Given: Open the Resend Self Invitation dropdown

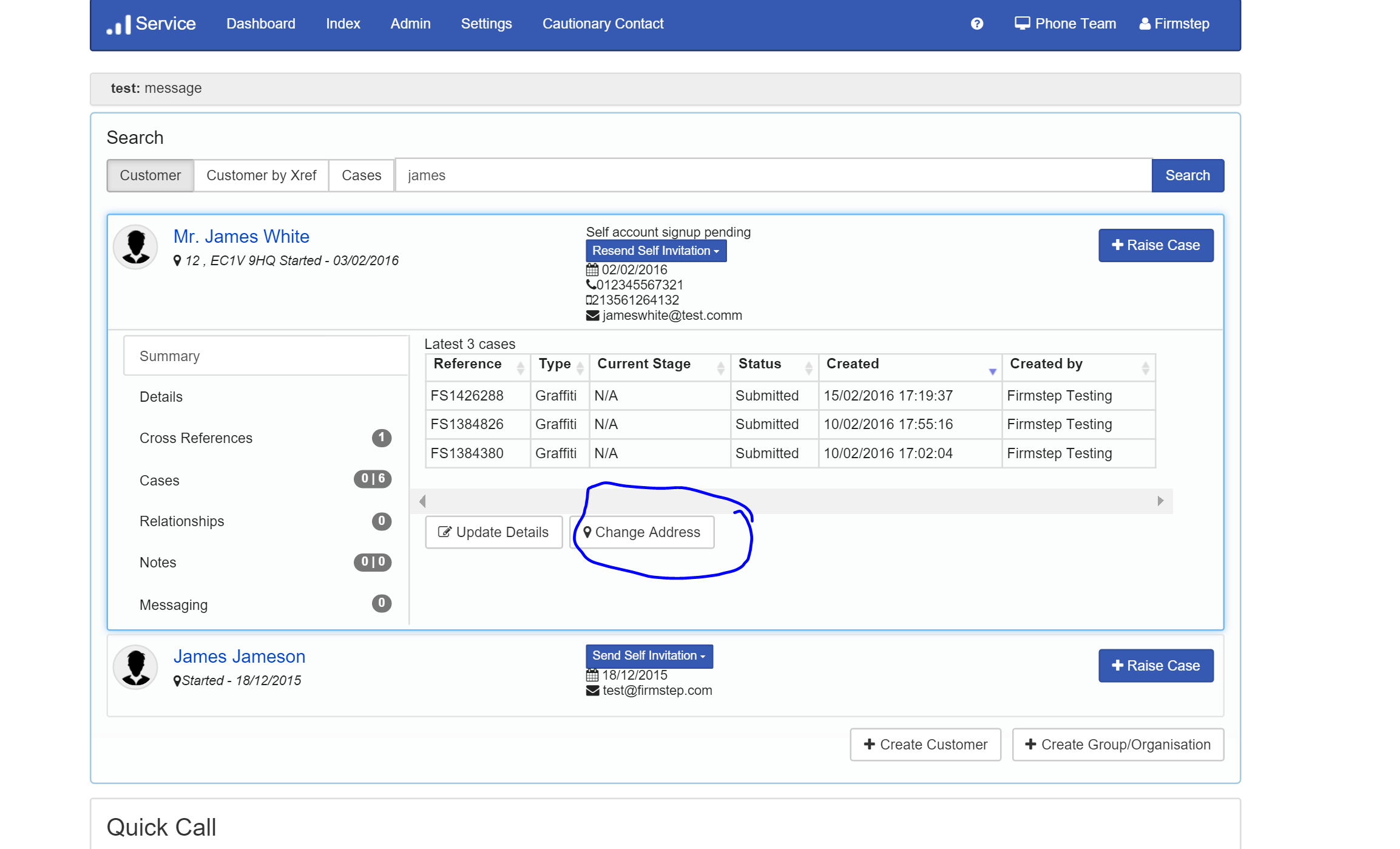Looking at the screenshot, I should point(655,250).
